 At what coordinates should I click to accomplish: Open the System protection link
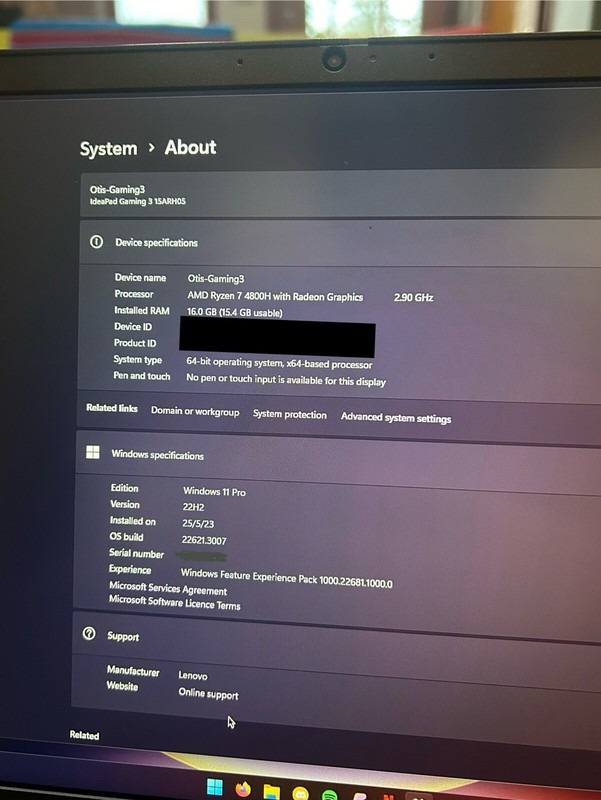(x=290, y=414)
